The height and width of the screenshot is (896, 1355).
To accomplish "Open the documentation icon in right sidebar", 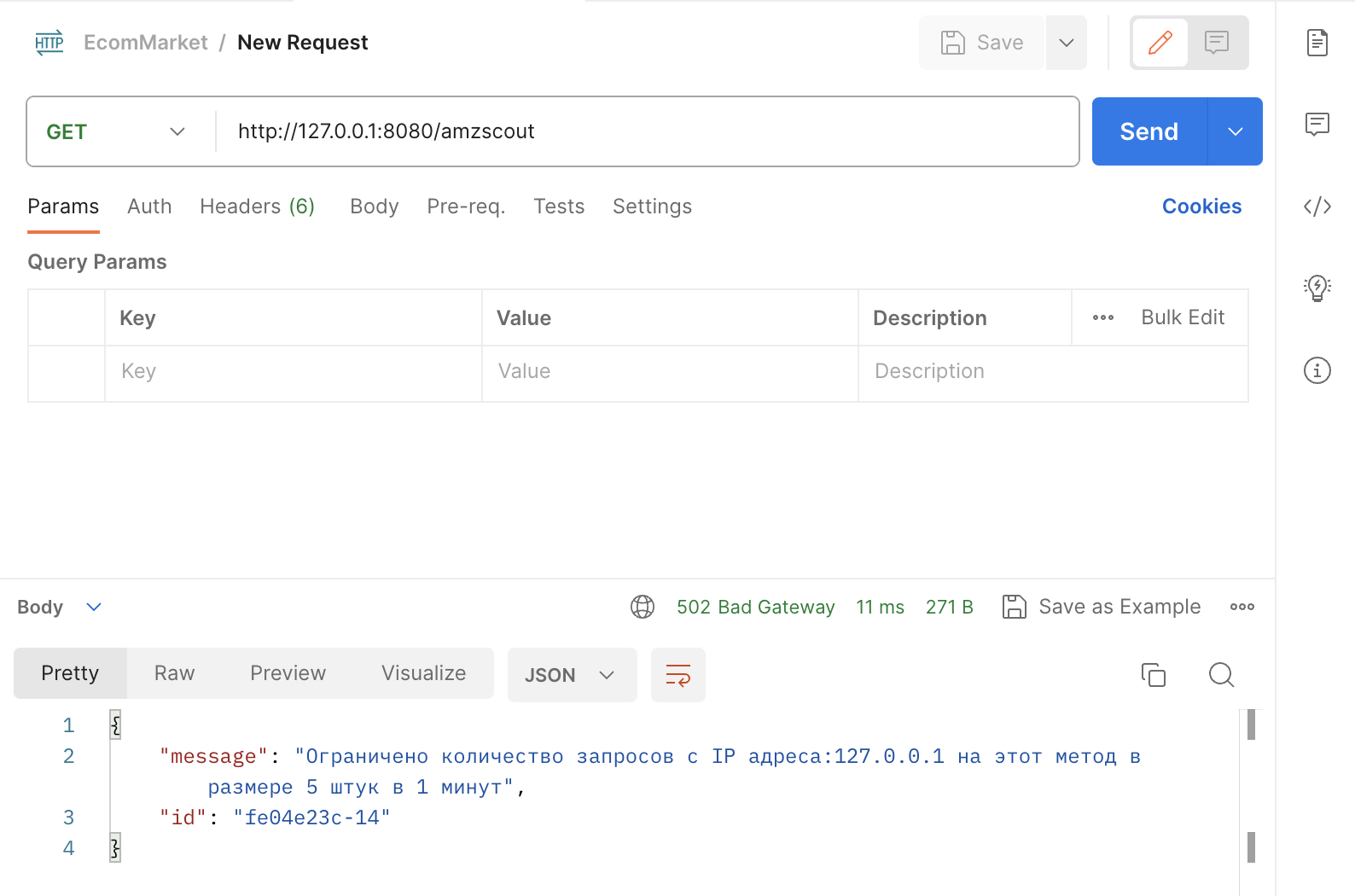I will coord(1317,43).
